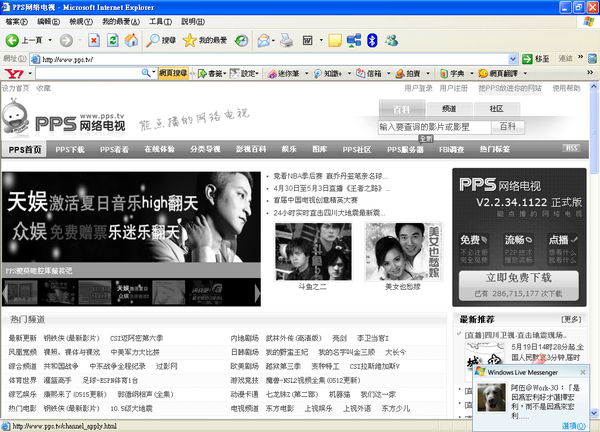The image size is (600, 432).
Task: Open the Yahoo Knowledge+ dropdown arrow
Action: click(x=349, y=73)
